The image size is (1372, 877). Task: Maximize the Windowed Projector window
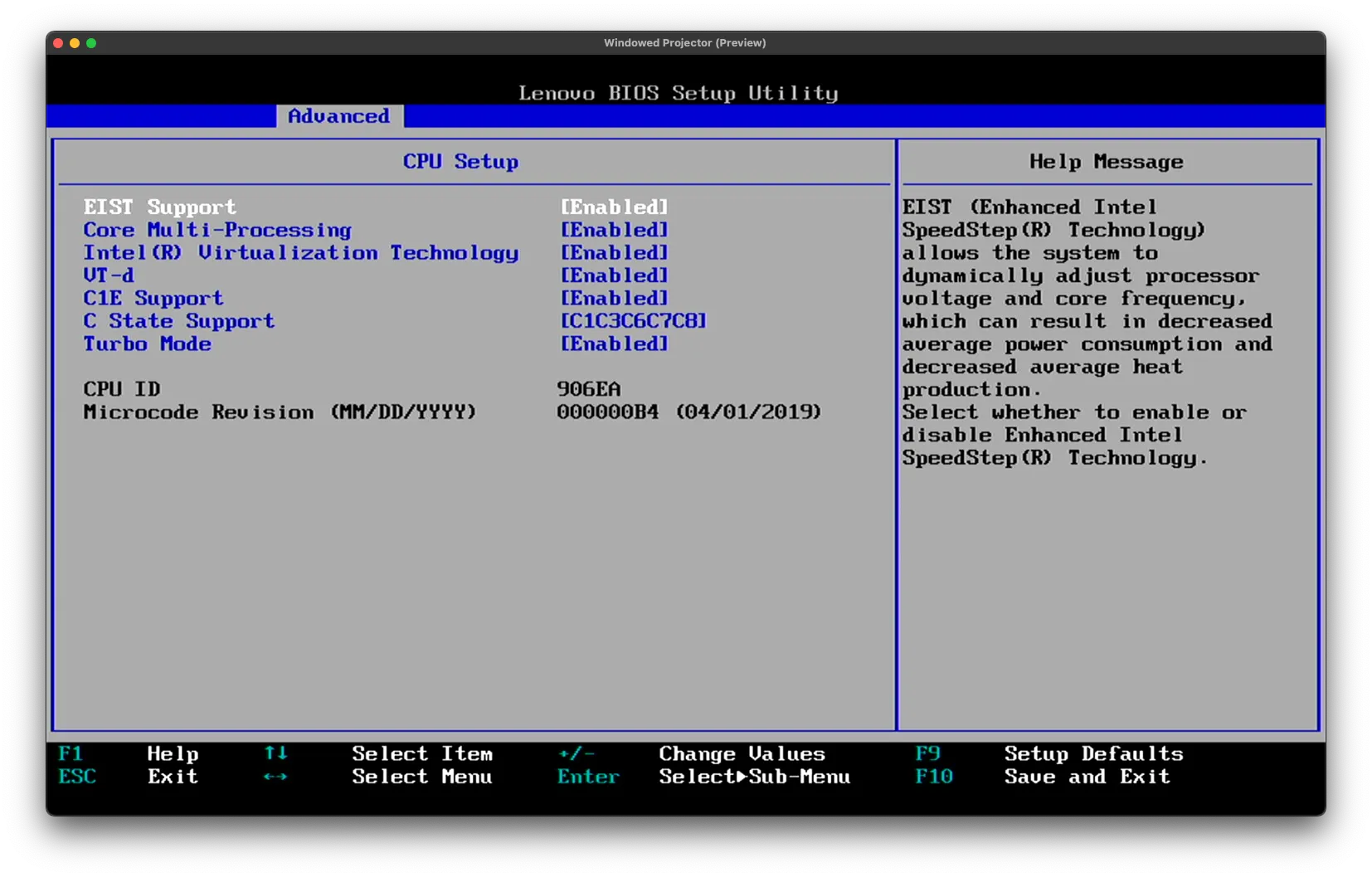pyautogui.click(x=91, y=43)
